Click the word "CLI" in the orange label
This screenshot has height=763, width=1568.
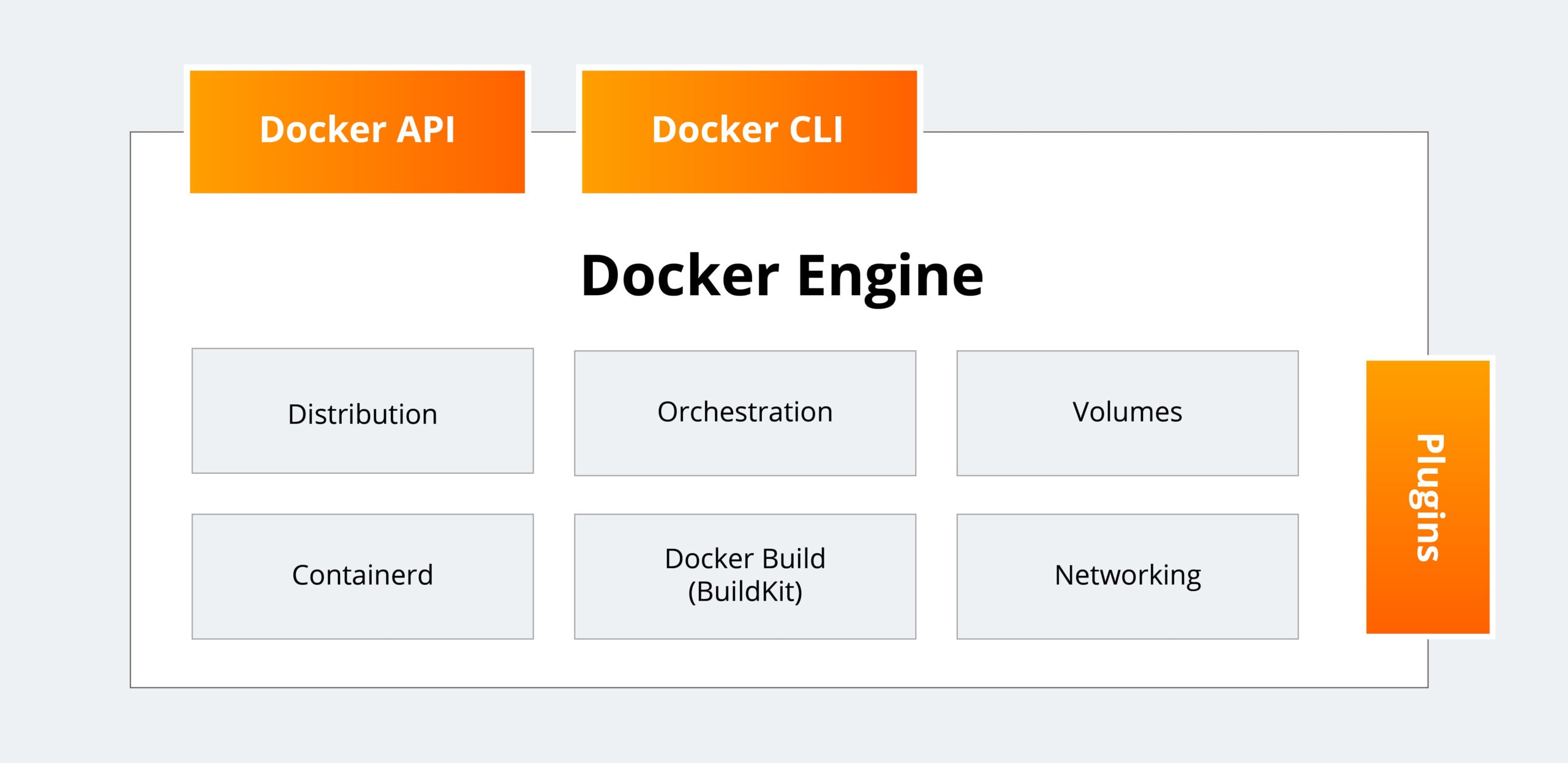816,130
